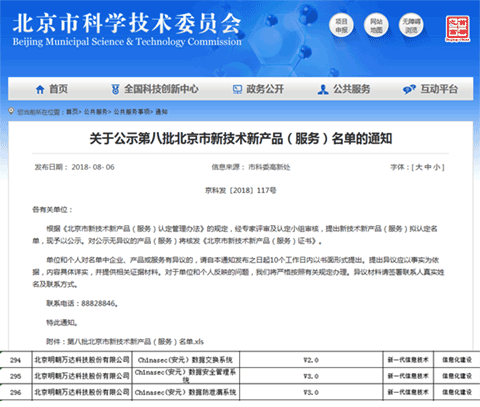The width and height of the screenshot is (480, 407).
Task: Go to 首页 in the breadcrumb
Action: click(72, 112)
